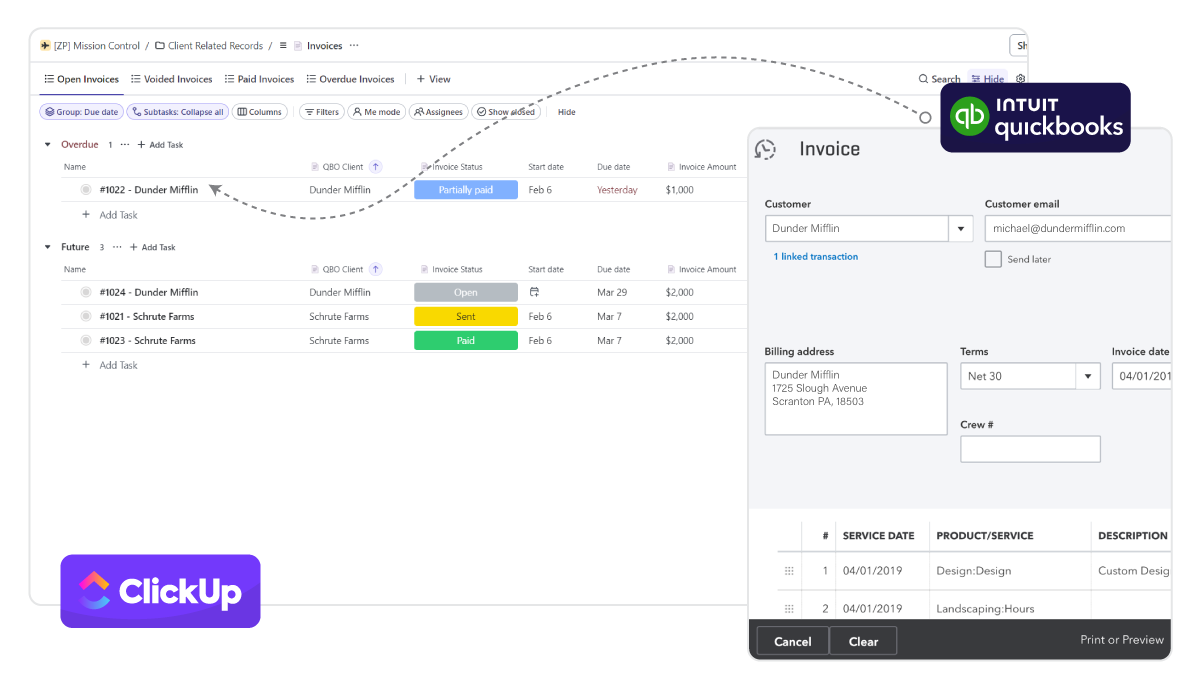This screenshot has height=700, width=1200.
Task: Click the Clear button on the invoice
Action: click(863, 640)
